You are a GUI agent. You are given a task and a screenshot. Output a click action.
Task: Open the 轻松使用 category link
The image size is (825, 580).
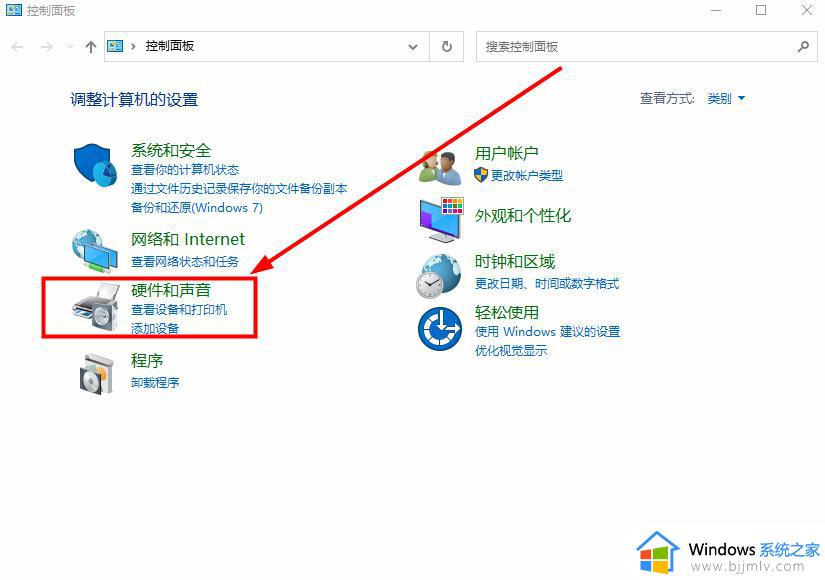pos(506,312)
